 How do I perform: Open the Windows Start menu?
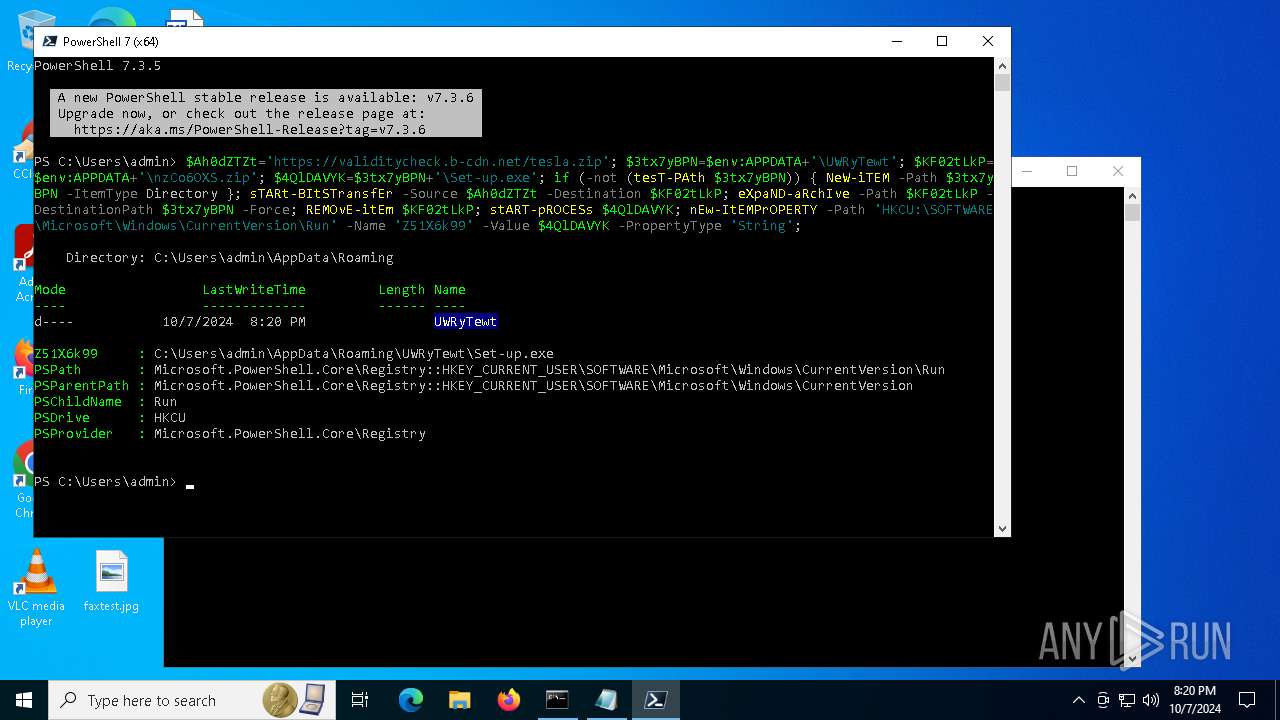click(x=24, y=700)
